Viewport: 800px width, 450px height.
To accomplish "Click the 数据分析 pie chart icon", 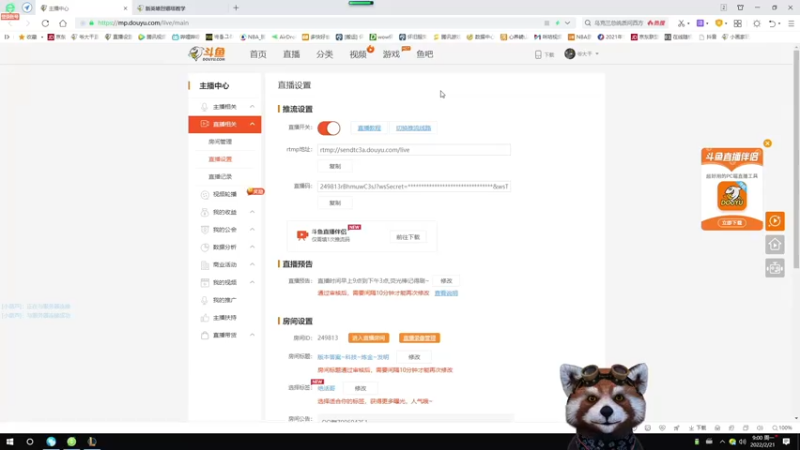I will pos(205,247).
